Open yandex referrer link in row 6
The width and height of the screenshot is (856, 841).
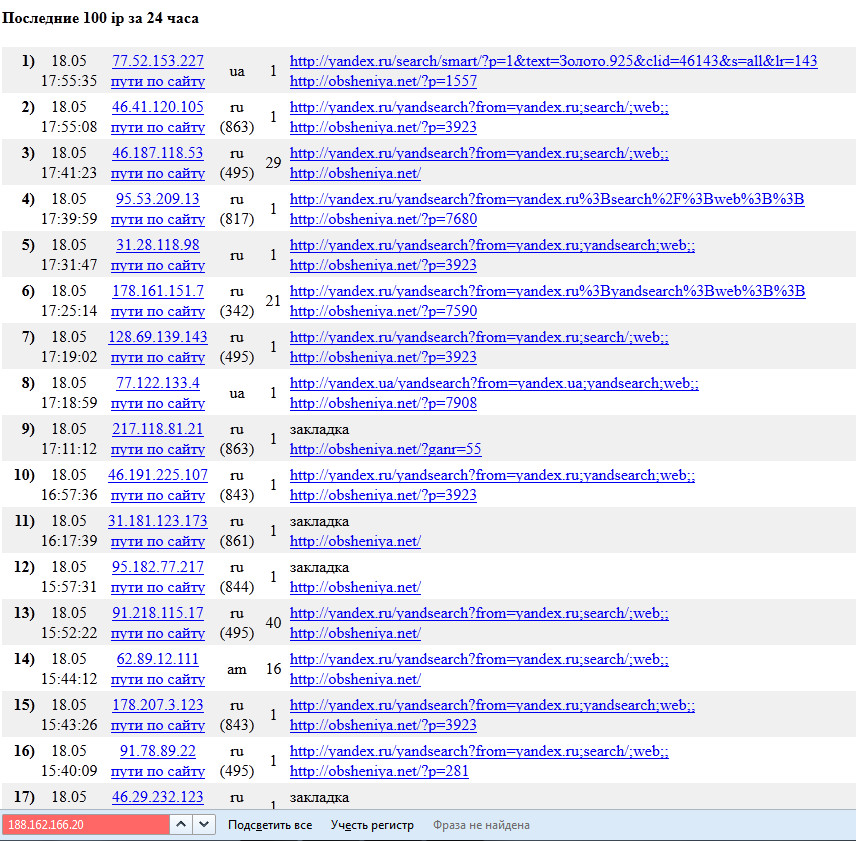pos(548,290)
